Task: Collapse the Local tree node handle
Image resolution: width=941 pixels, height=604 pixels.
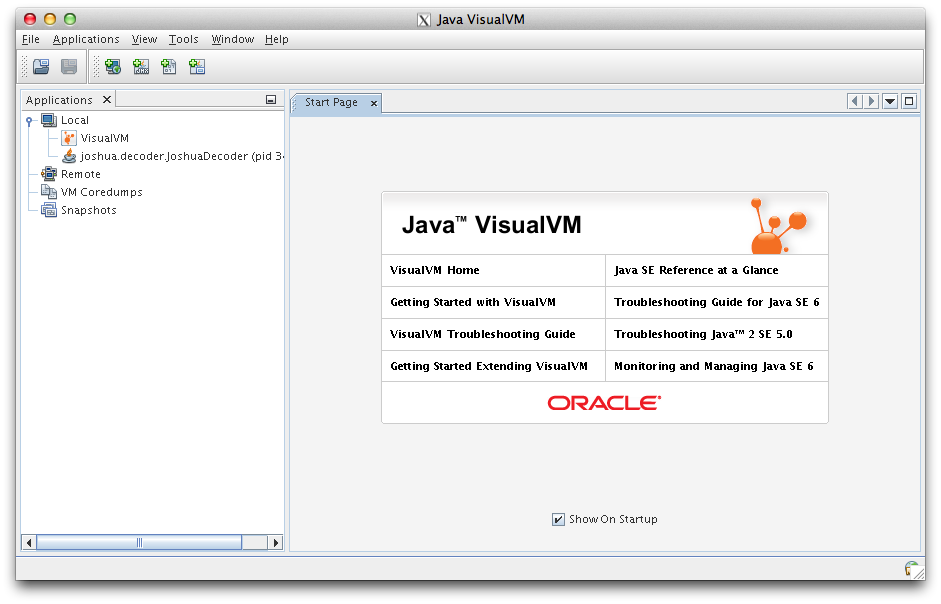Action: tap(29, 121)
